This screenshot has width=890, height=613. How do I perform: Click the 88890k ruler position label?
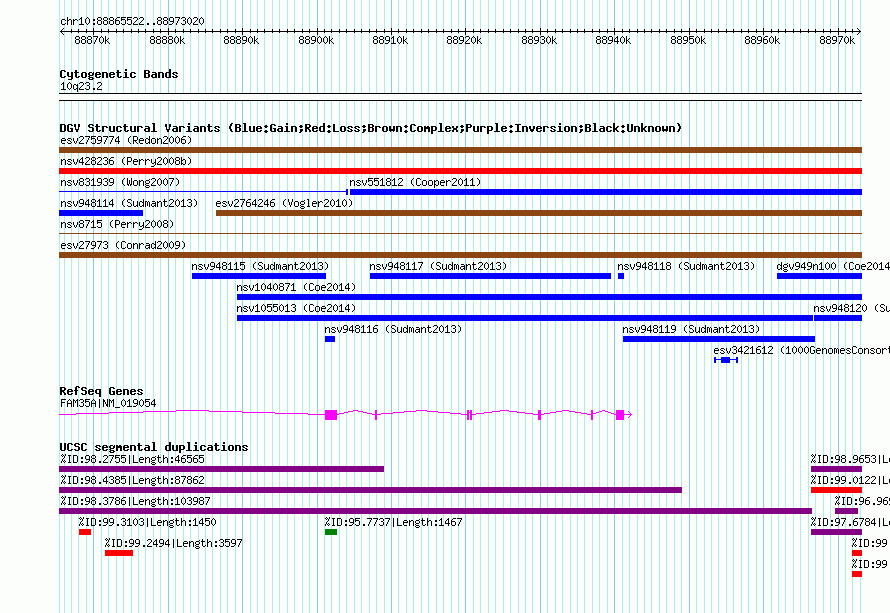[241, 40]
